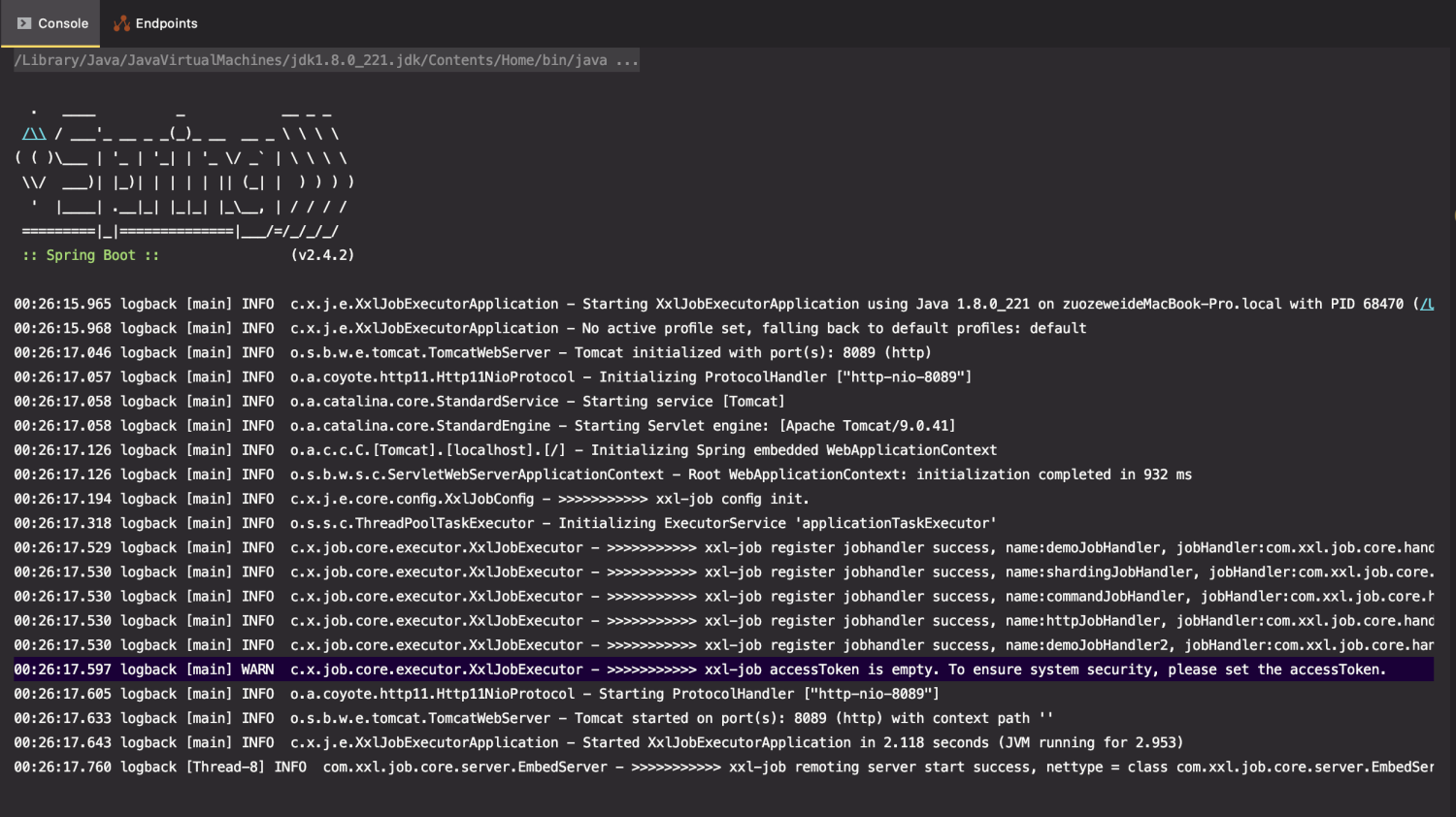
Task: Click the httpJobHandler register success line
Action: coord(724,620)
